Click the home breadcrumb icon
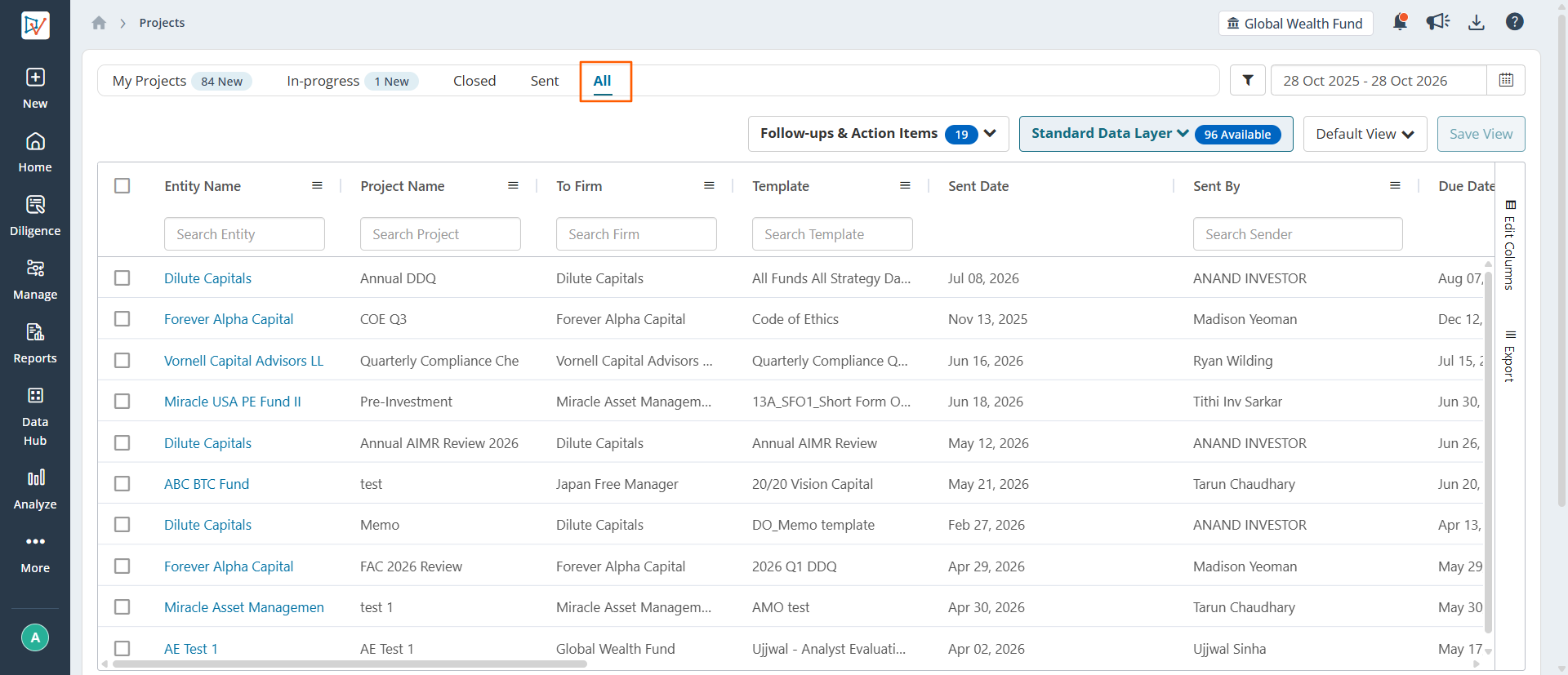 point(99,23)
